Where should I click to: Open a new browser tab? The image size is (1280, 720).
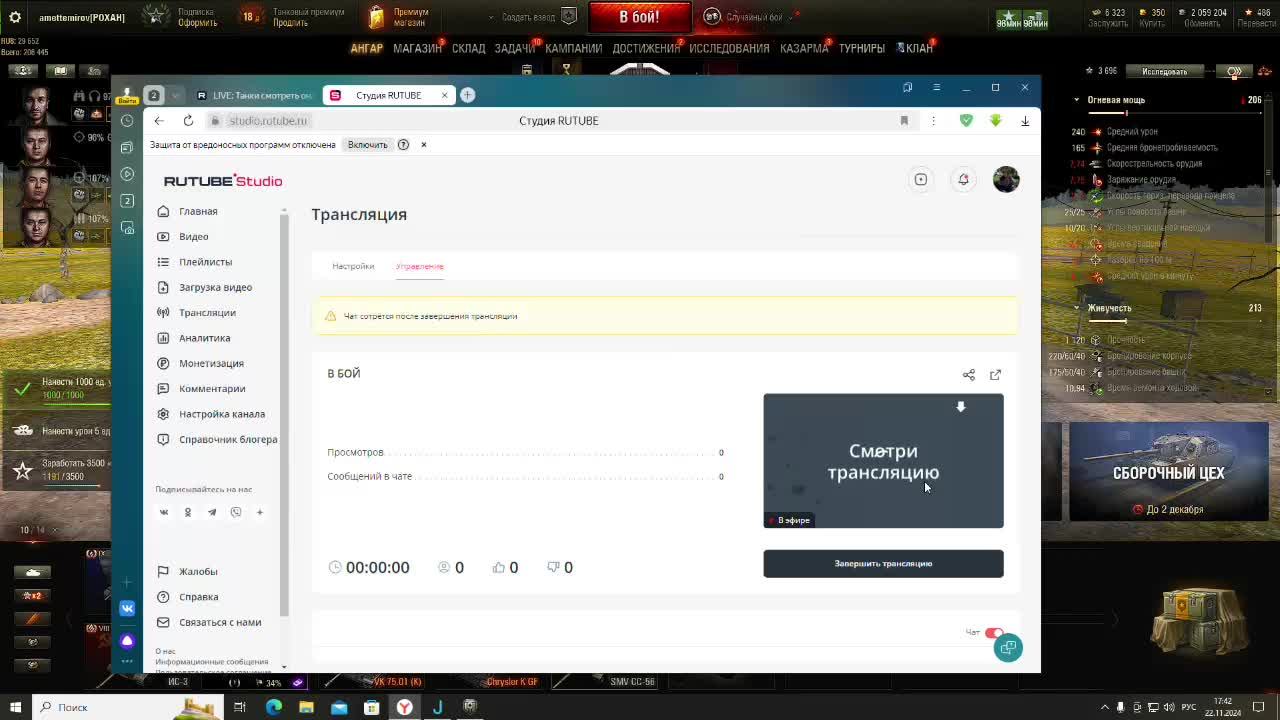[x=467, y=95]
